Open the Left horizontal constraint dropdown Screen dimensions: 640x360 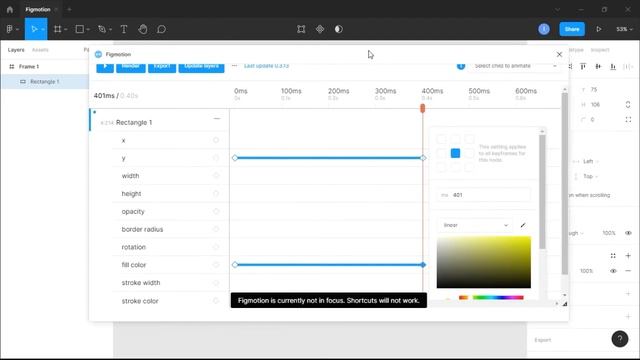coord(591,161)
